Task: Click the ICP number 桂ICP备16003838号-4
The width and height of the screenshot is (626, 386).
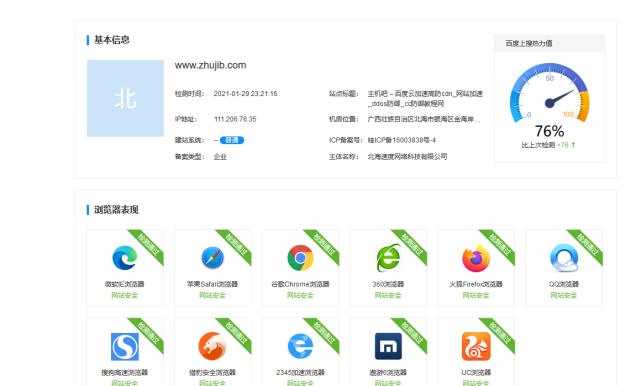Action: 402,140
